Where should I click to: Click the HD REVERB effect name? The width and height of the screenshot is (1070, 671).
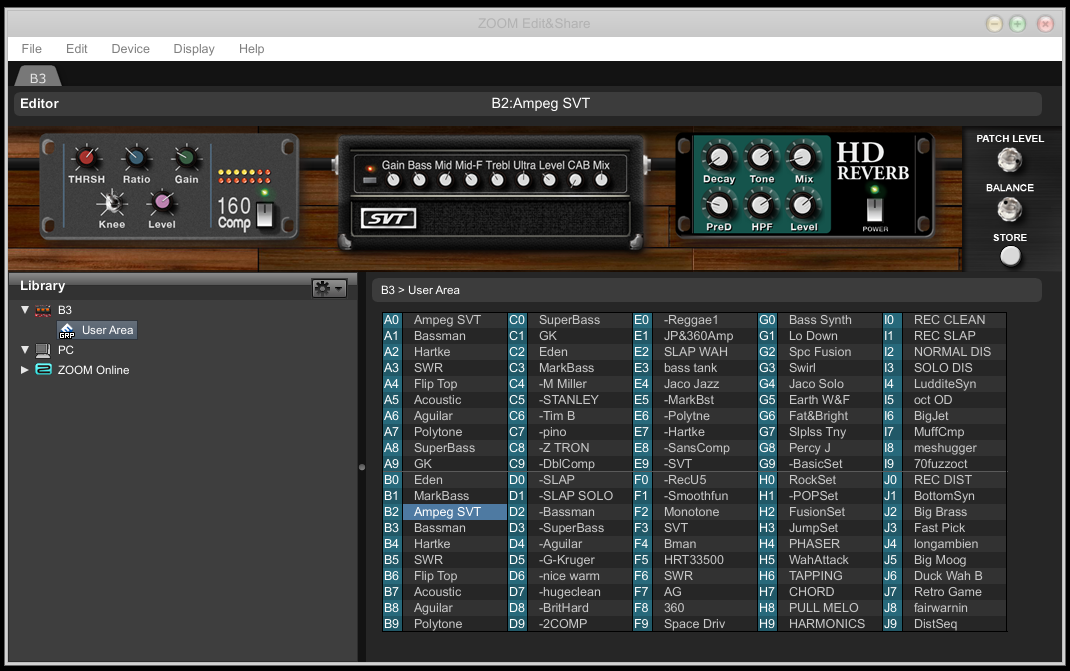(x=873, y=161)
